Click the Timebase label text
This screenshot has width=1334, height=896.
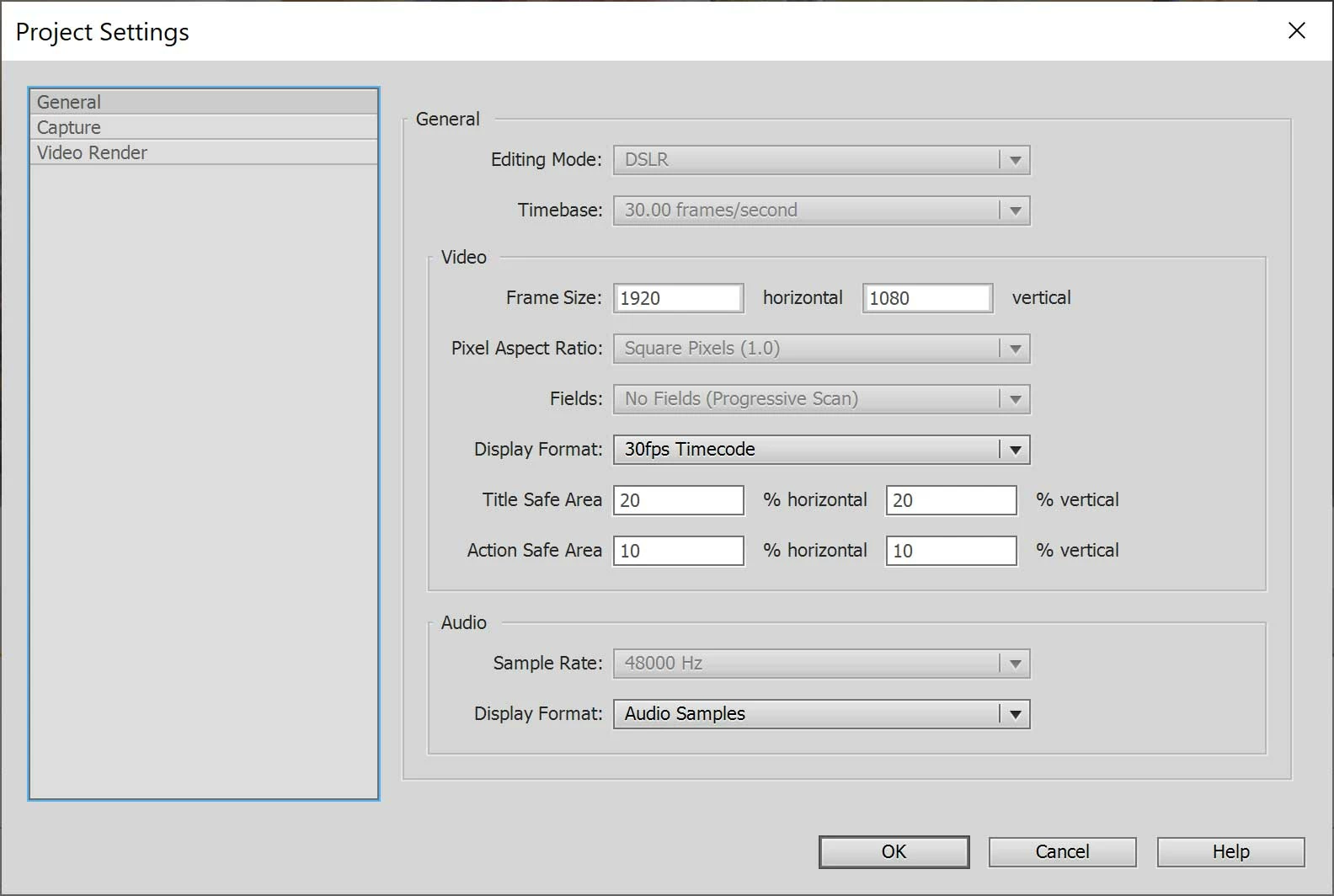click(x=560, y=210)
